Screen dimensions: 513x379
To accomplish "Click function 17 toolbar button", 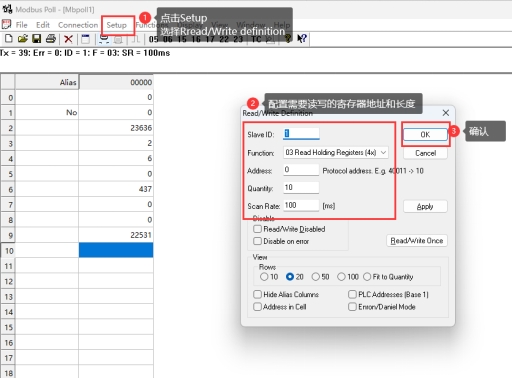I will pyautogui.click(x=210, y=39).
